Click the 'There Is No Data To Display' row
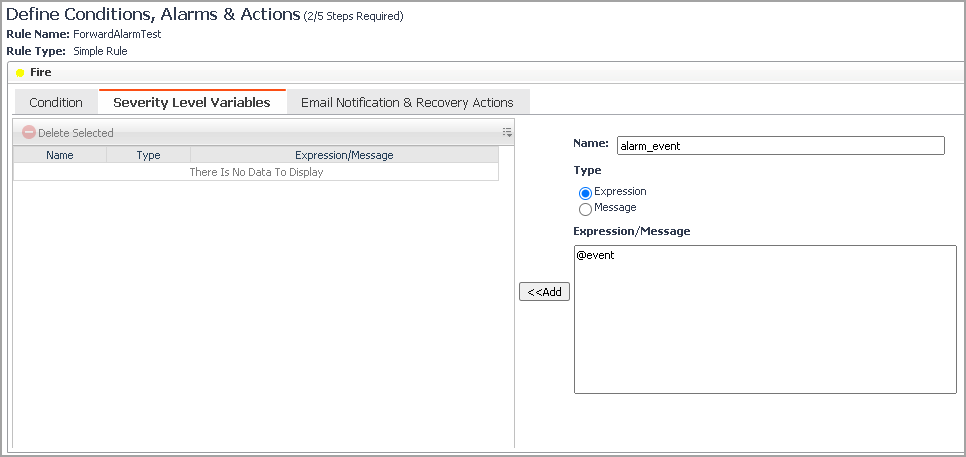966x457 pixels. (x=256, y=172)
